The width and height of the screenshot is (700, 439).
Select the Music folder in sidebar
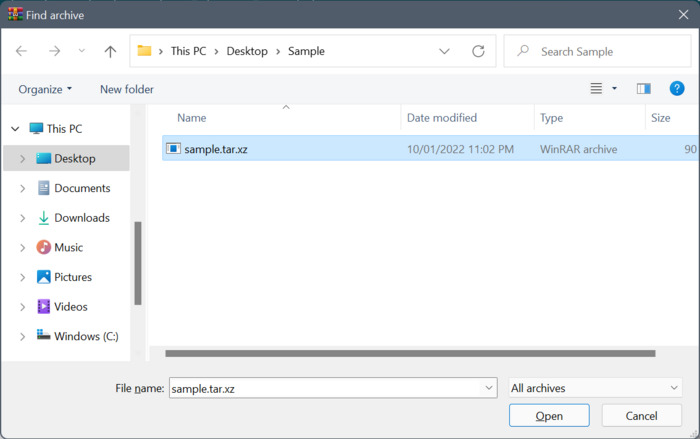tap(68, 247)
